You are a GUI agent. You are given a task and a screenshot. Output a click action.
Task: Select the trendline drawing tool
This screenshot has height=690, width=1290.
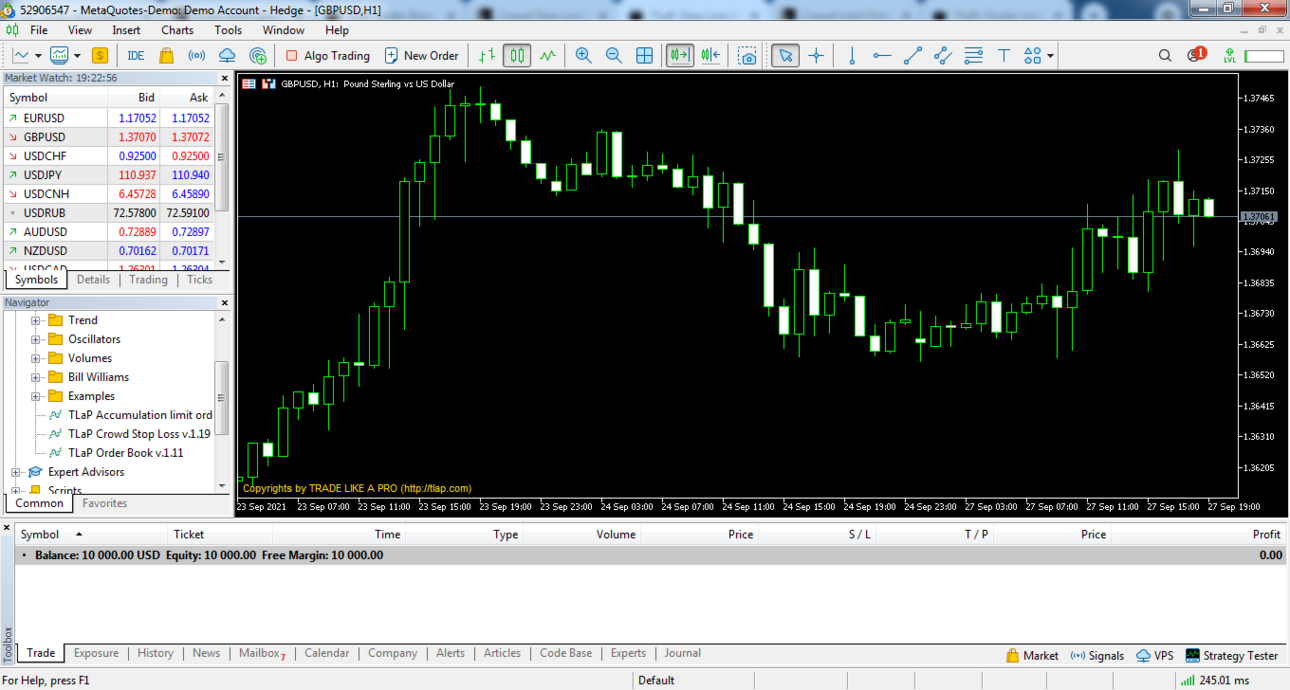pos(913,56)
